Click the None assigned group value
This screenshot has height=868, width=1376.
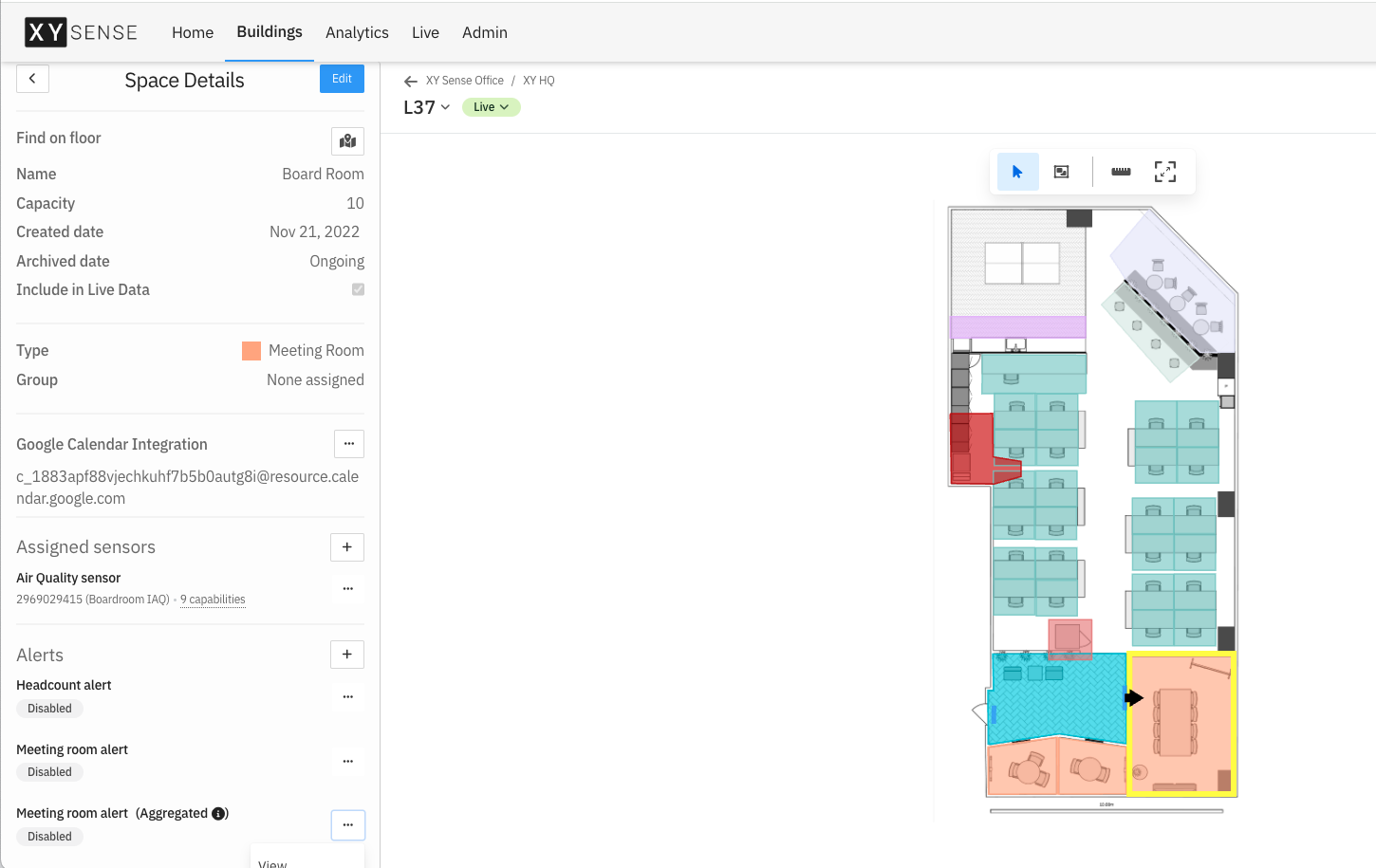pyautogui.click(x=315, y=380)
